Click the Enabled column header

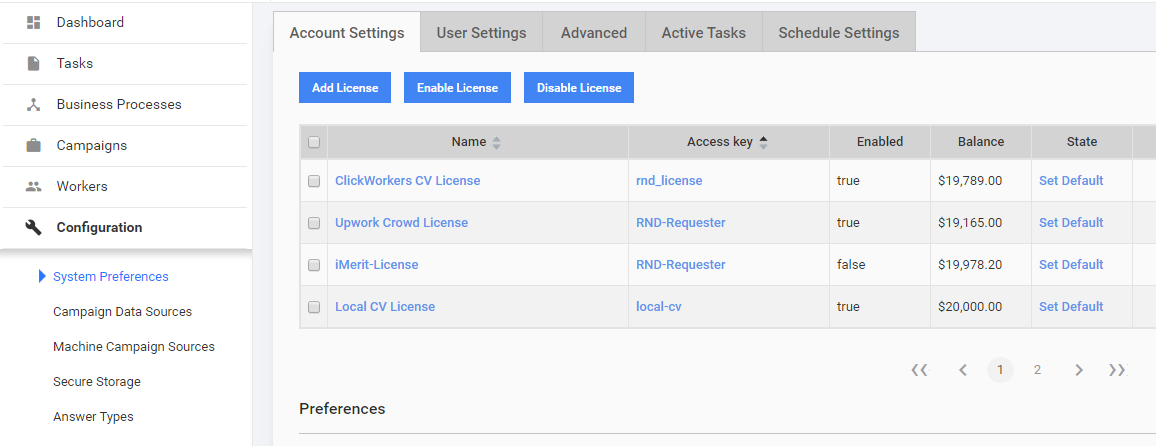click(x=880, y=142)
